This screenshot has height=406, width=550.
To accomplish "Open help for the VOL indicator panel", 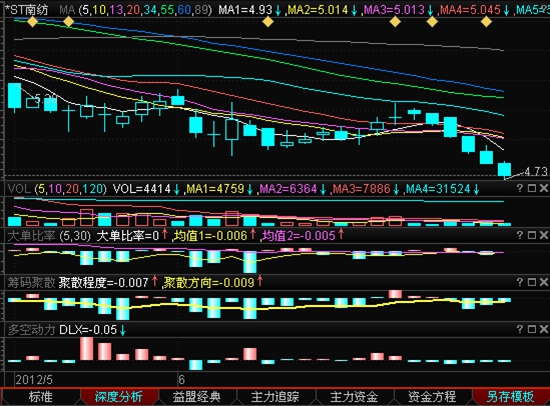I will point(520,188).
